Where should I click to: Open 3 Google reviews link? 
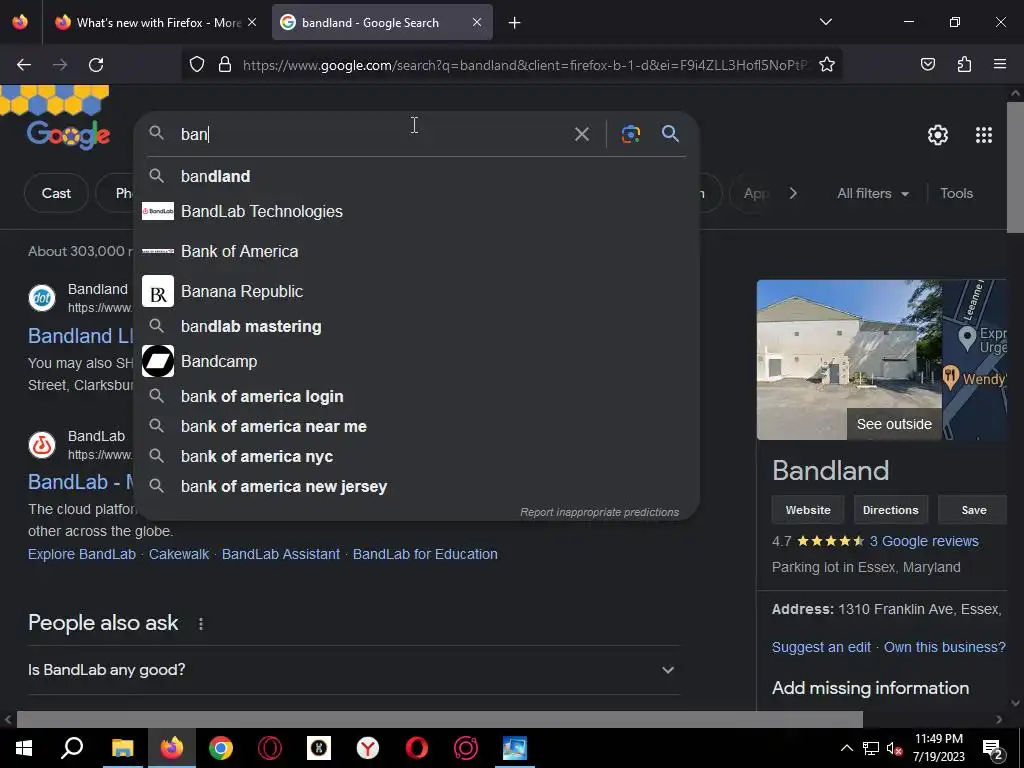[x=924, y=541]
